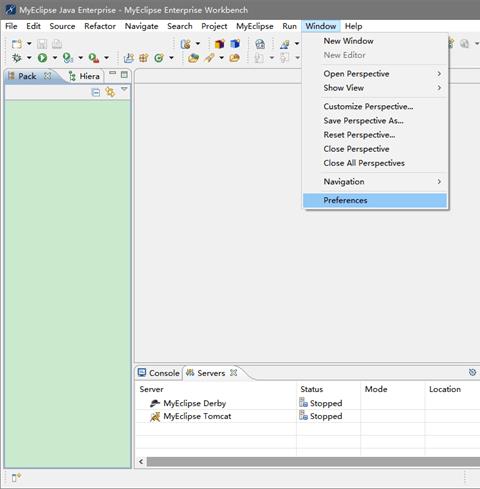Open the Refactor menu
Viewport: 480px width, 489px height.
[100, 26]
